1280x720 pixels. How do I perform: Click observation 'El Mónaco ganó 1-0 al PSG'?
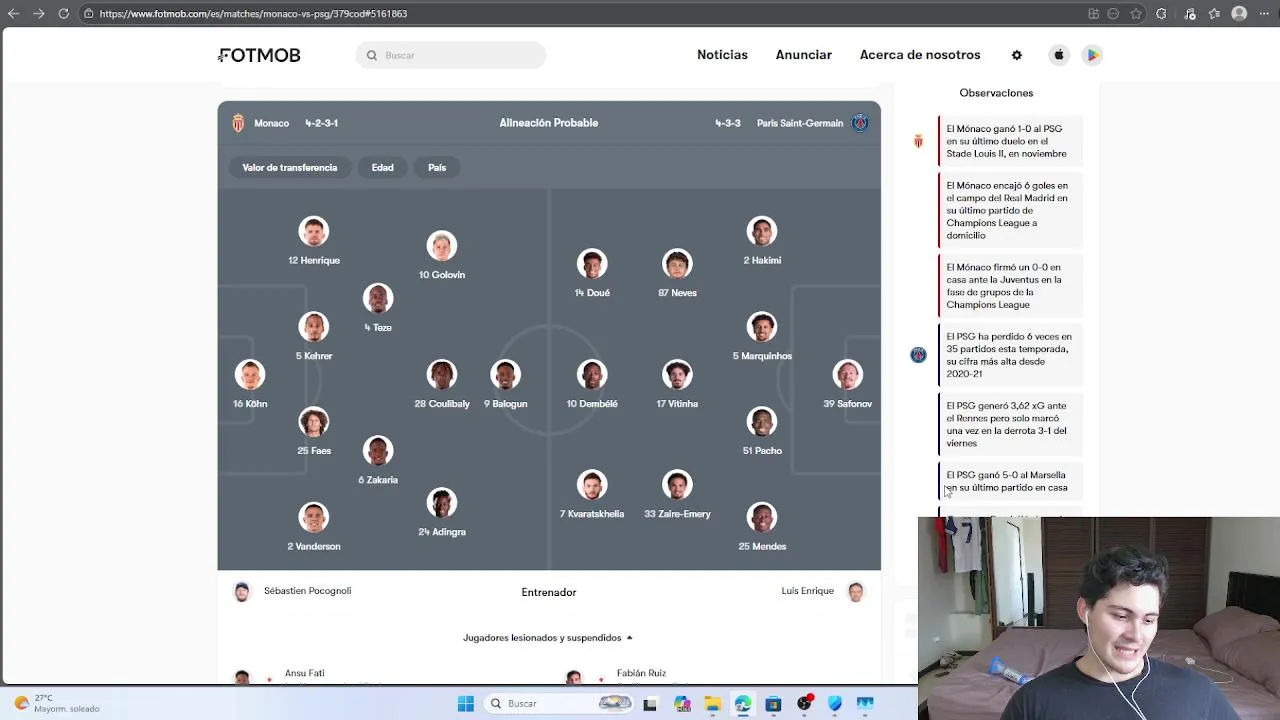tap(1010, 141)
